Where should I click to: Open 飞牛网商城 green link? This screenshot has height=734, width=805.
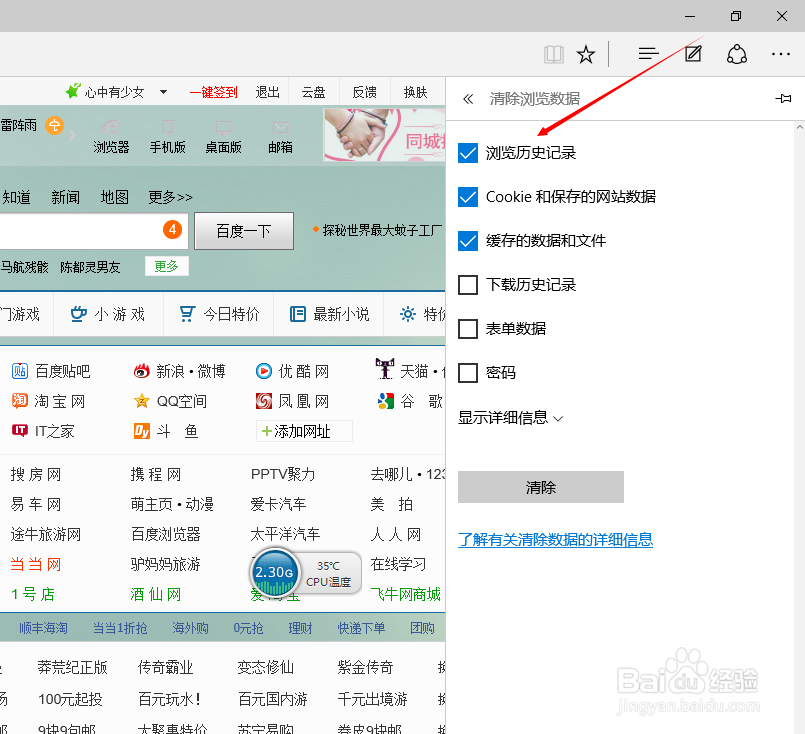pyautogui.click(x=406, y=594)
